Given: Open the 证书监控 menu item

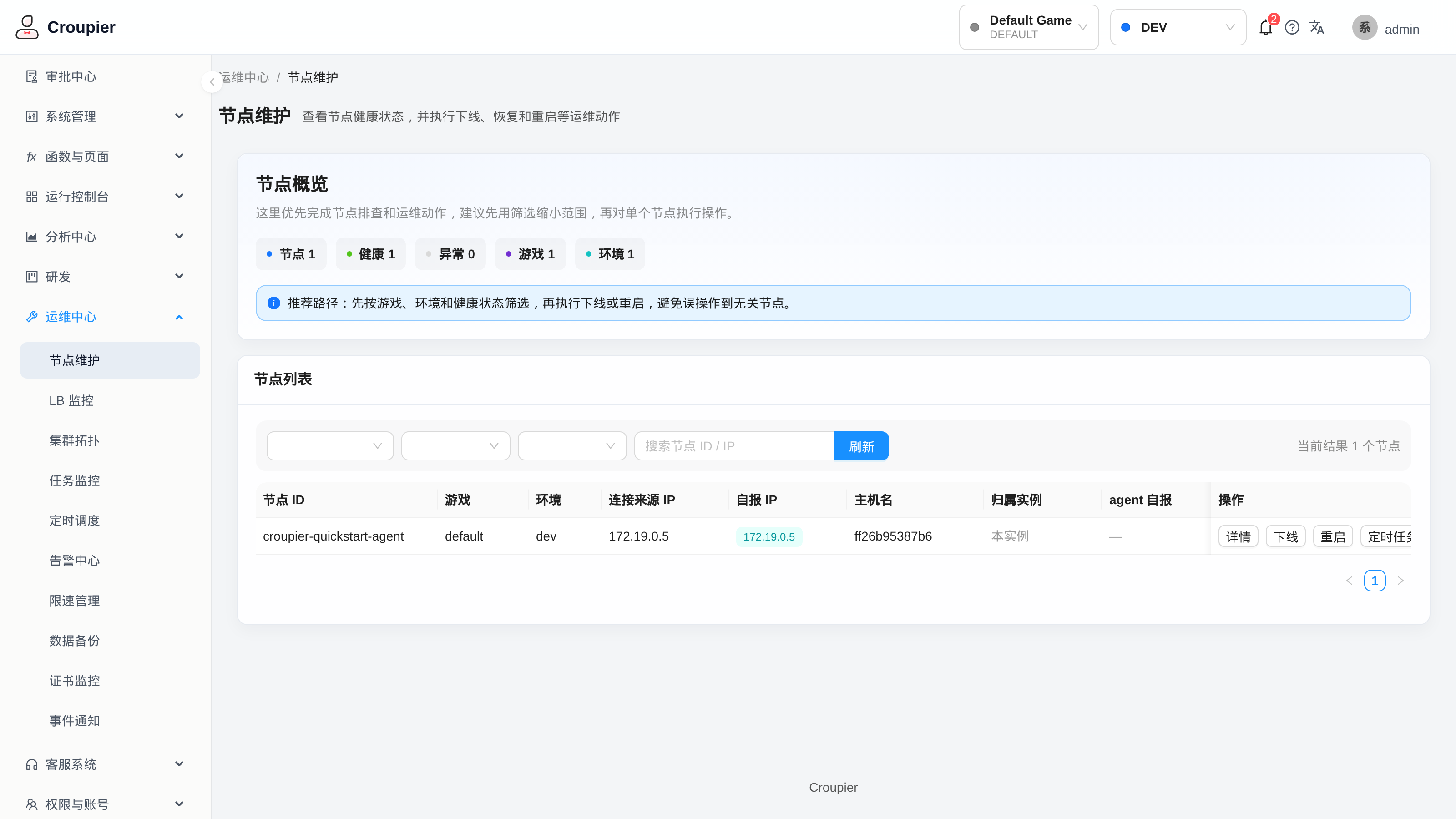Looking at the screenshot, I should 110,681.
